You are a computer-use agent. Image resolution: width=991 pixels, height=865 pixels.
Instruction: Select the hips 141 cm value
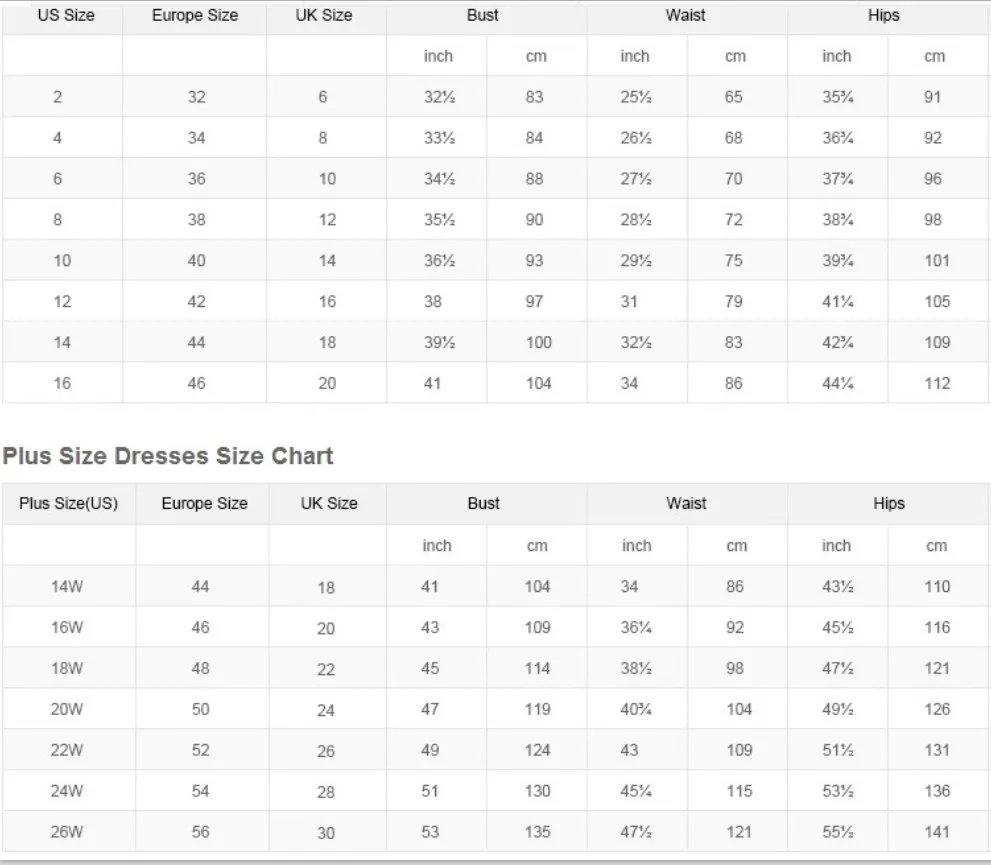[937, 832]
